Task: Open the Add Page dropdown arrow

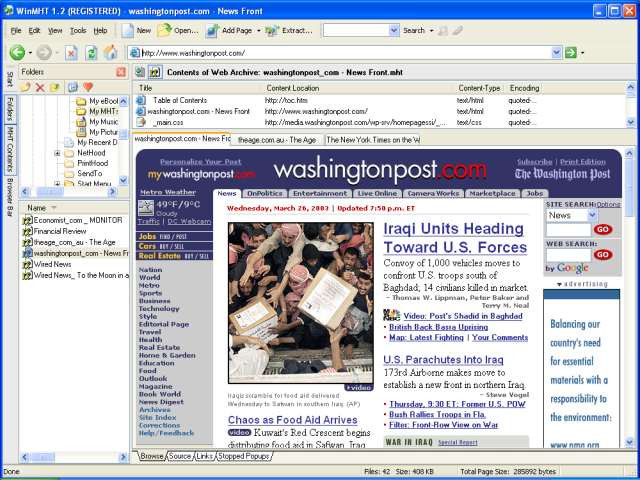Action: click(259, 30)
